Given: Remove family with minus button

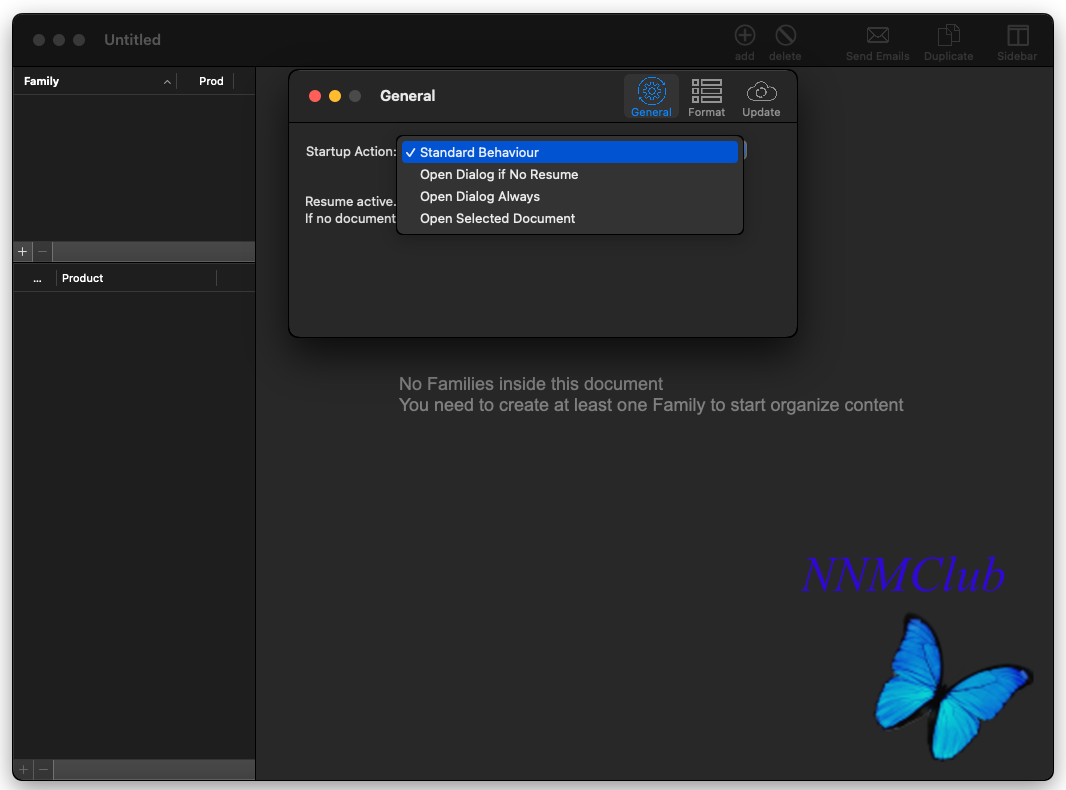Looking at the screenshot, I should point(42,252).
